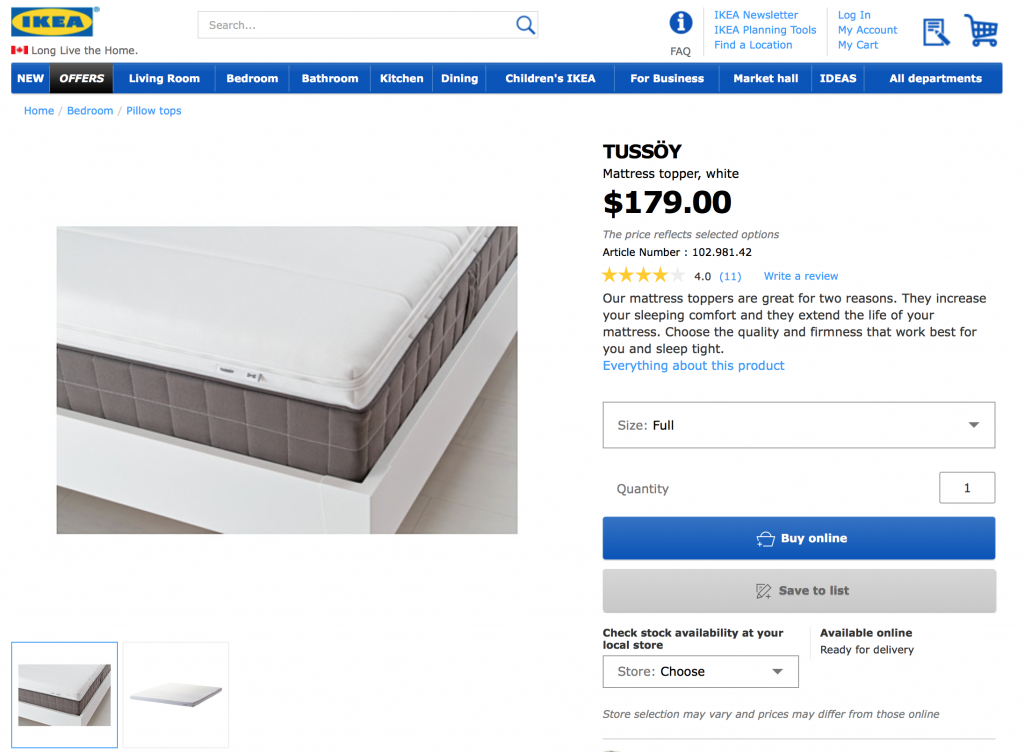Open the Write a review link

coord(800,276)
